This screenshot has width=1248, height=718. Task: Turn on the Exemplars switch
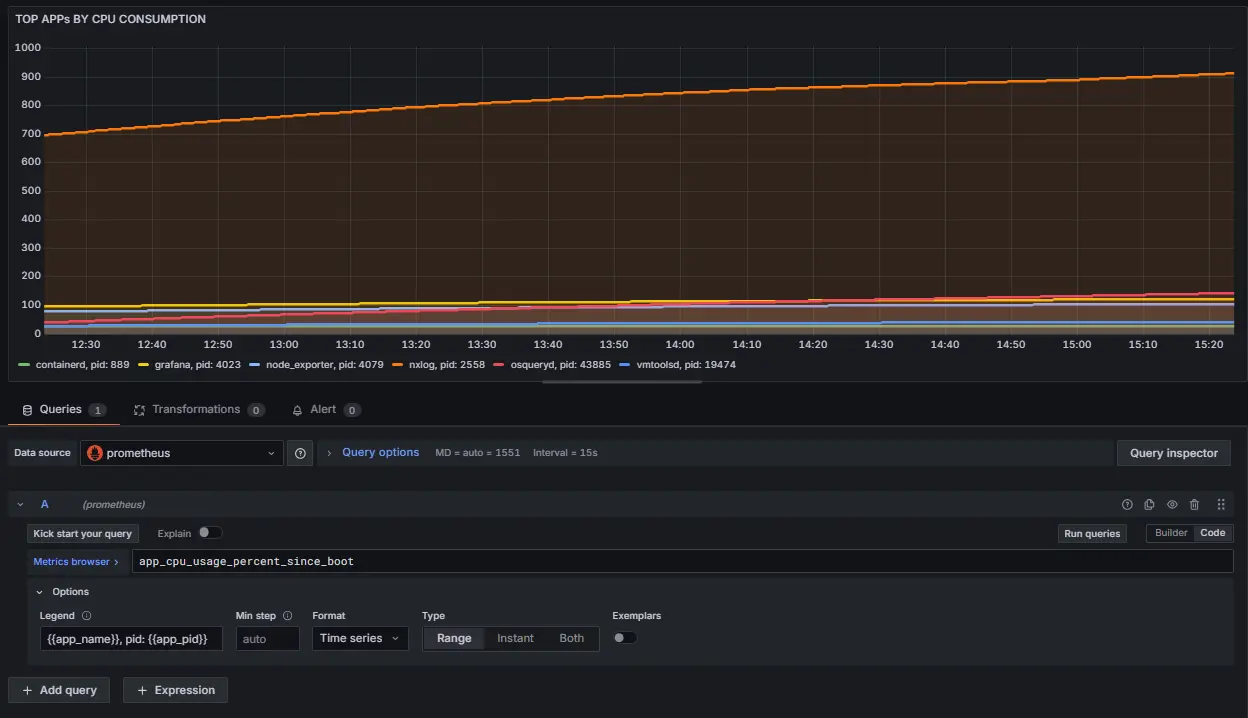pyautogui.click(x=625, y=638)
